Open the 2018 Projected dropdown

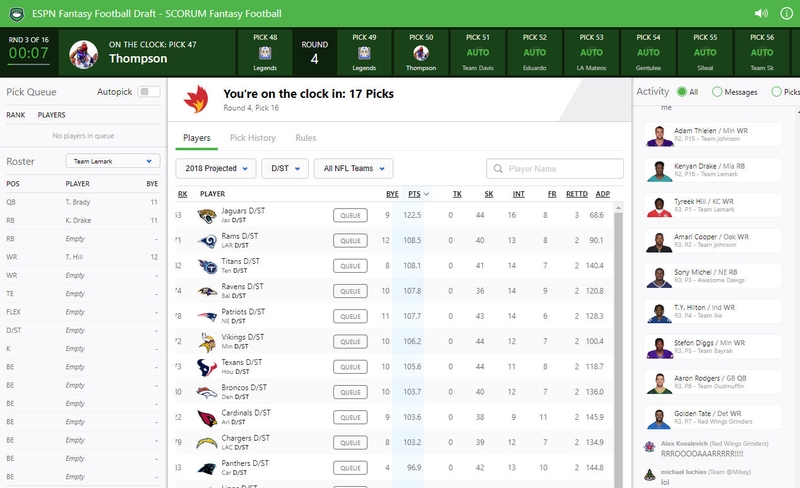click(x=215, y=168)
